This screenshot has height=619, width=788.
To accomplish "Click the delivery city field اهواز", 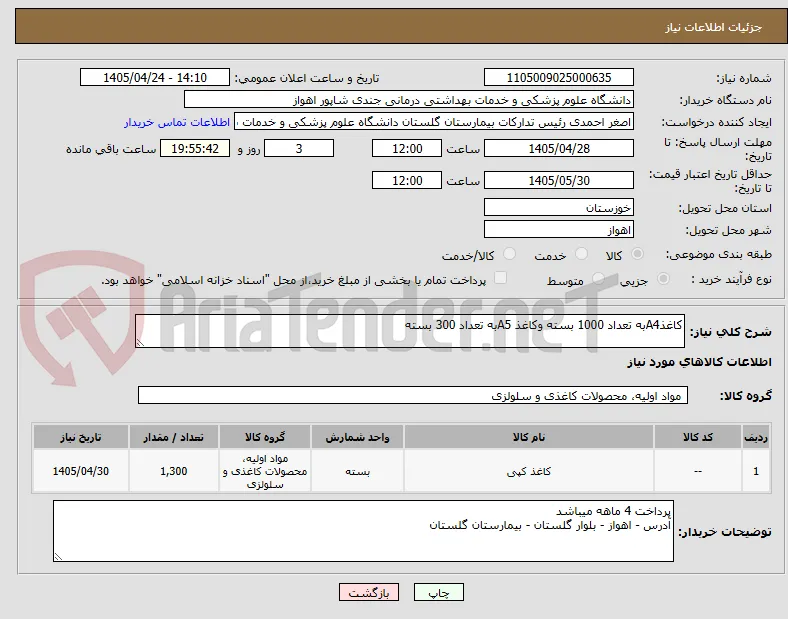I will 558,230.
